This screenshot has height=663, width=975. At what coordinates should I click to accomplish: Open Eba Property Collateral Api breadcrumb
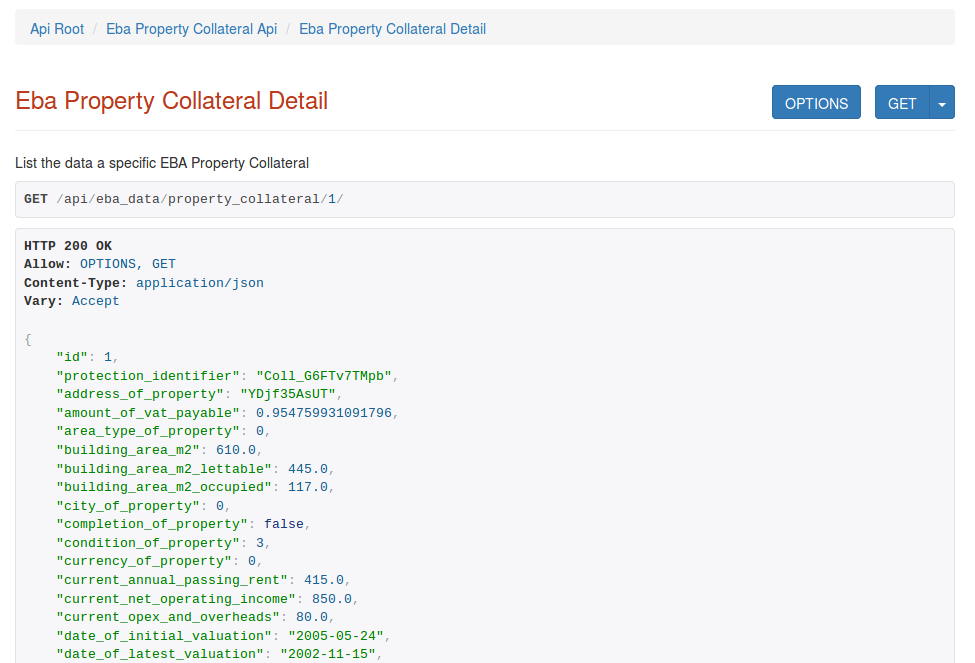(192, 29)
